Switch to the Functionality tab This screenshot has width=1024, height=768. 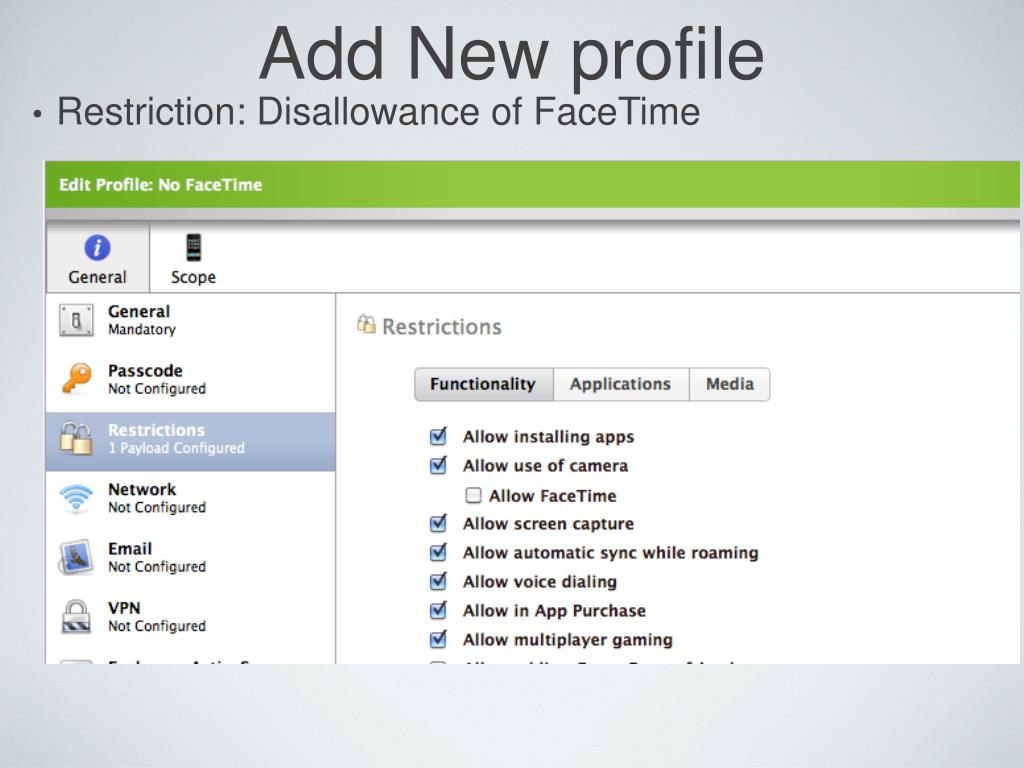(x=484, y=384)
